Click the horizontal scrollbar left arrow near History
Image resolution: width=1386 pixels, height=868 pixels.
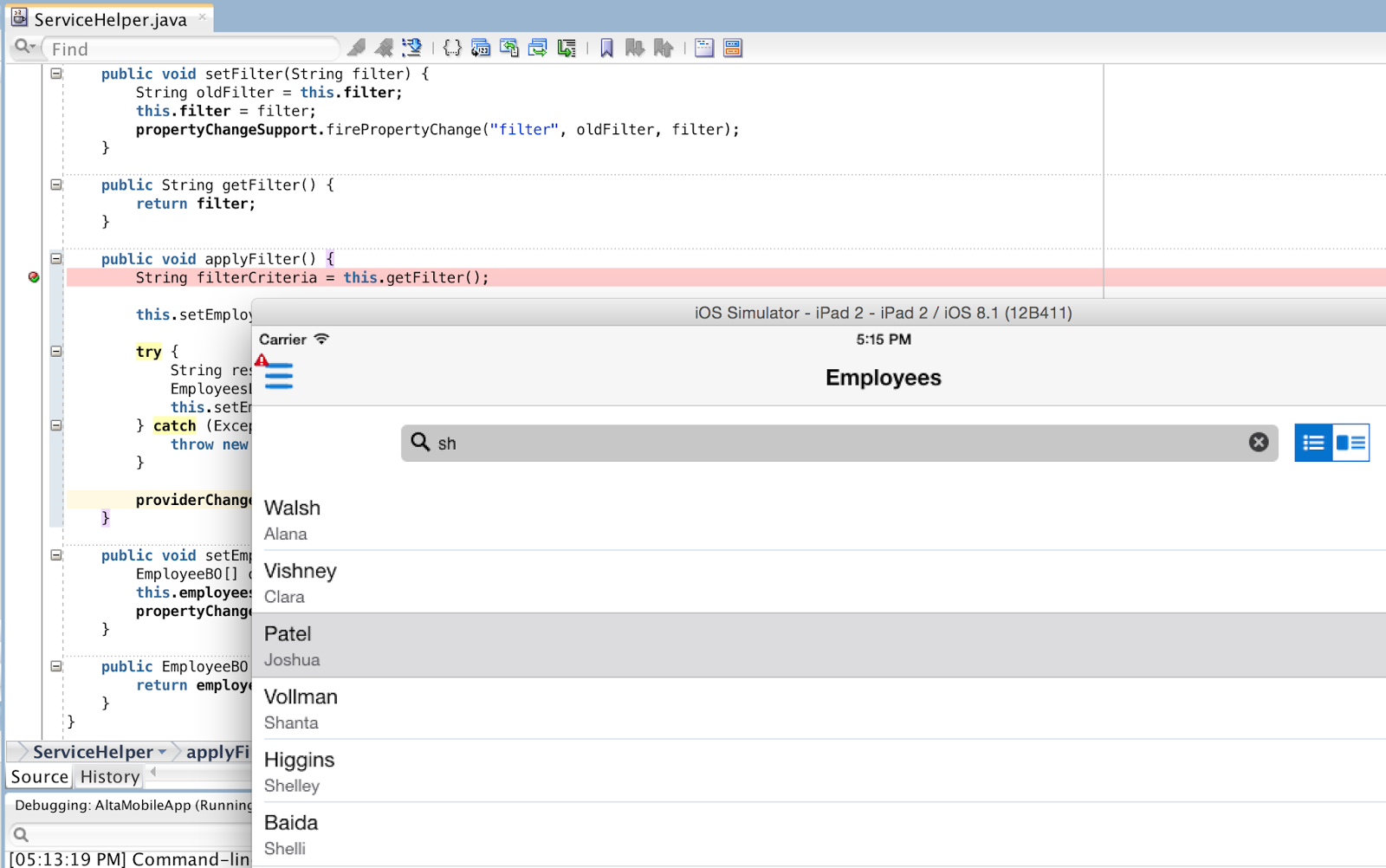pyautogui.click(x=153, y=771)
